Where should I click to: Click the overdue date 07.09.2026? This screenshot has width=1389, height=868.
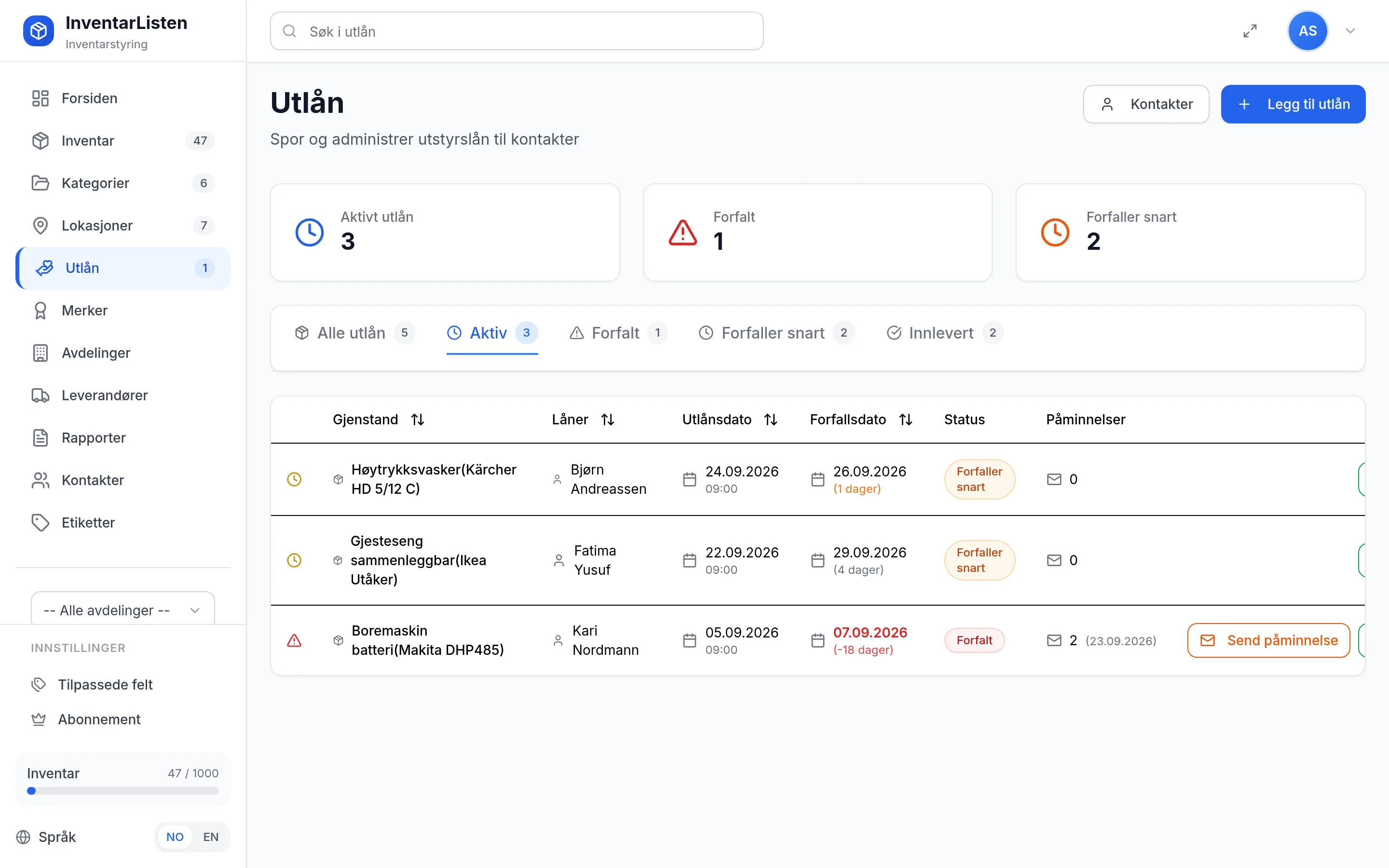(x=870, y=633)
